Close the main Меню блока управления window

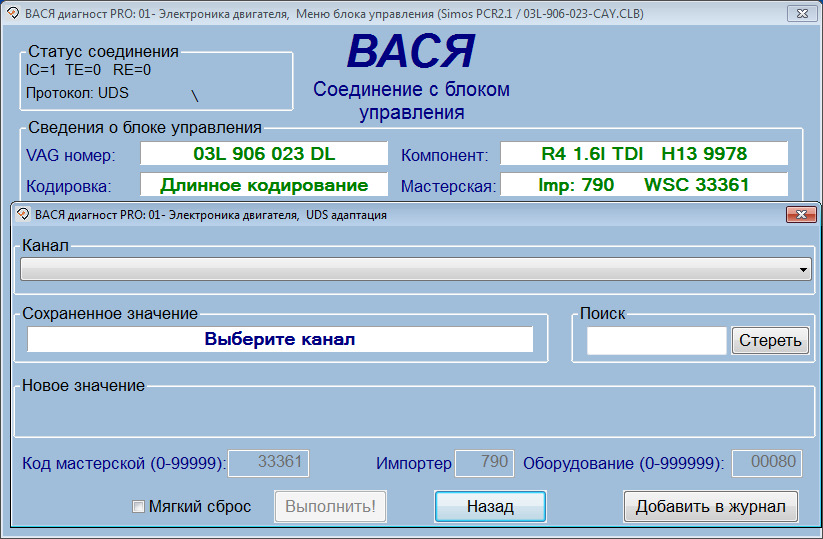pos(802,14)
